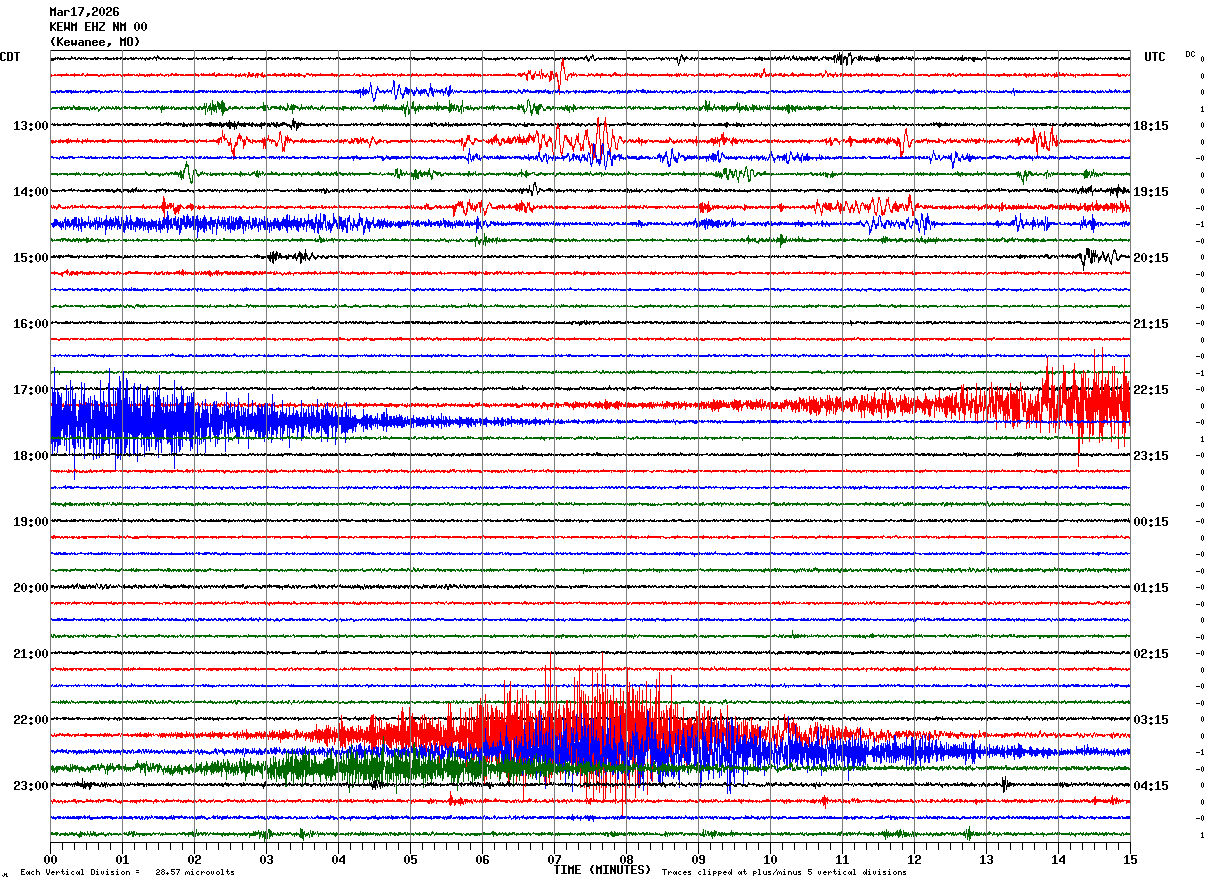Viewport: 1210px width, 886px height.
Task: Select the 17:00 CDT row label
Action: 30,389
